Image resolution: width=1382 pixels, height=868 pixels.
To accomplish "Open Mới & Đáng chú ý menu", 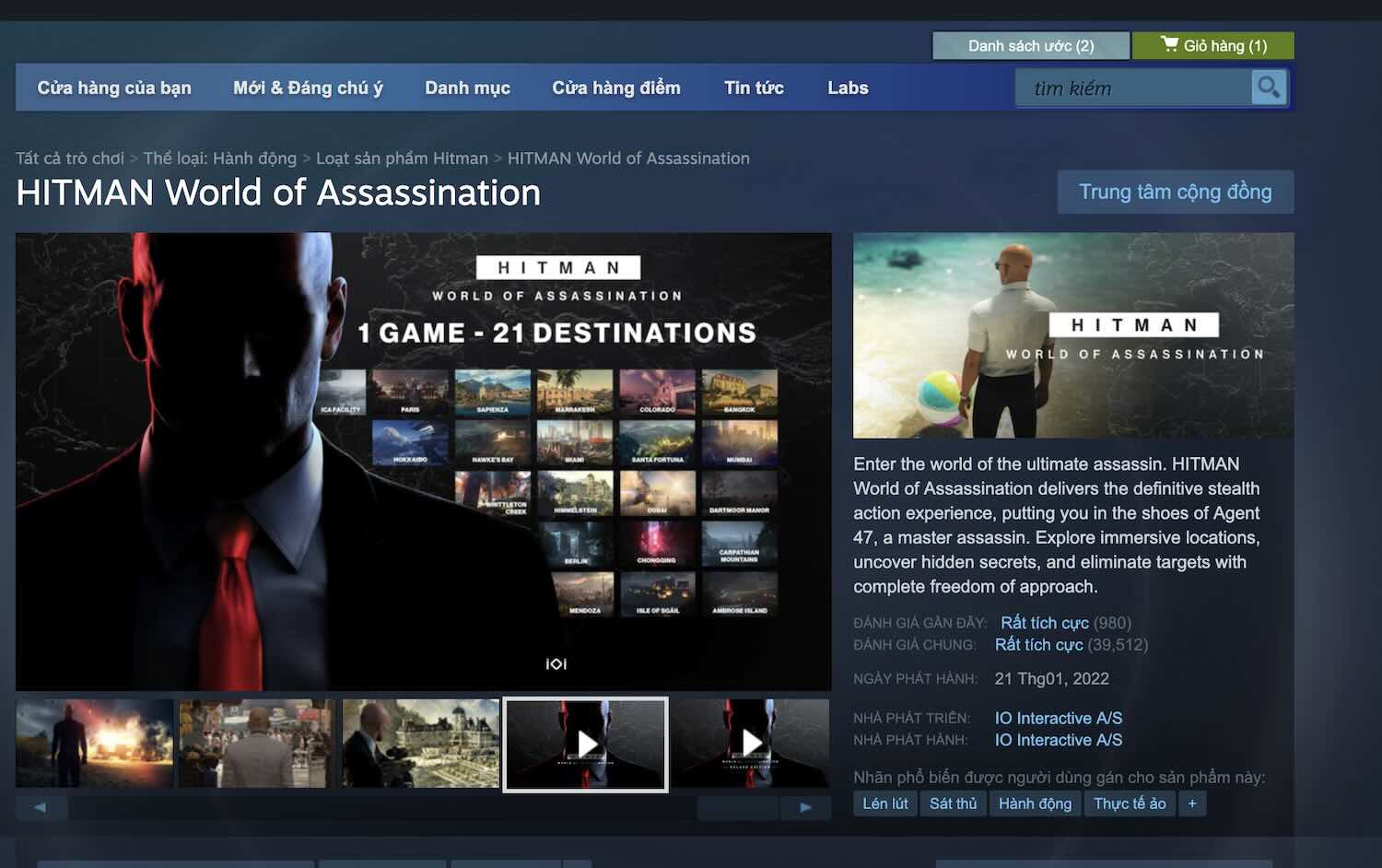I will click(x=308, y=88).
